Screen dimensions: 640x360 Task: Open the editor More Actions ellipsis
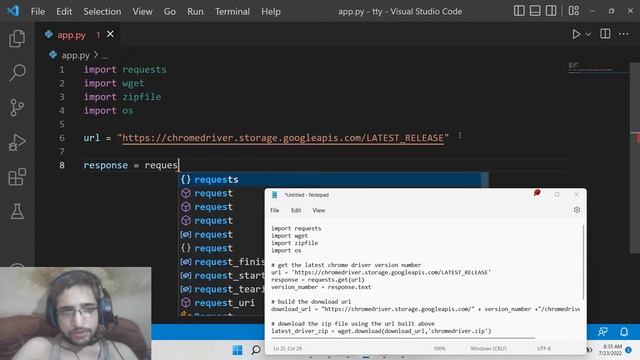point(623,34)
